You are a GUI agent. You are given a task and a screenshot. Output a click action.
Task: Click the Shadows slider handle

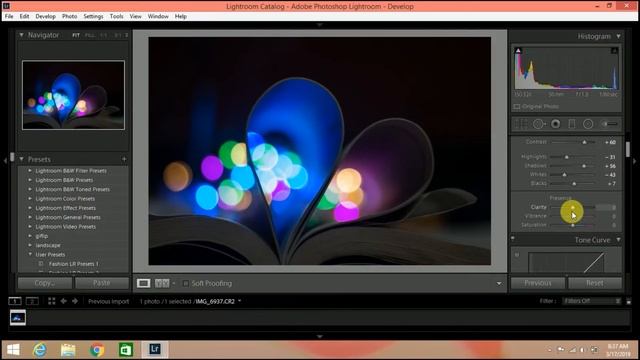tap(584, 166)
